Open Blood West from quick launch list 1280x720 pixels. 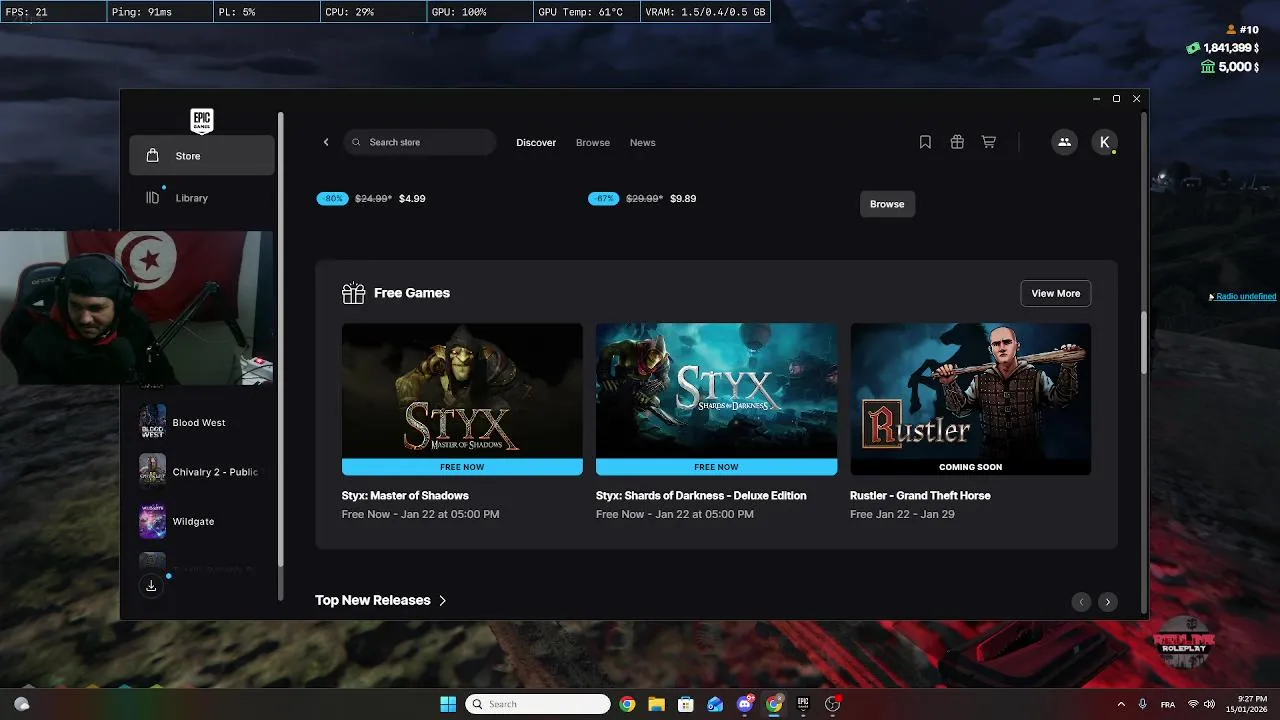point(200,422)
